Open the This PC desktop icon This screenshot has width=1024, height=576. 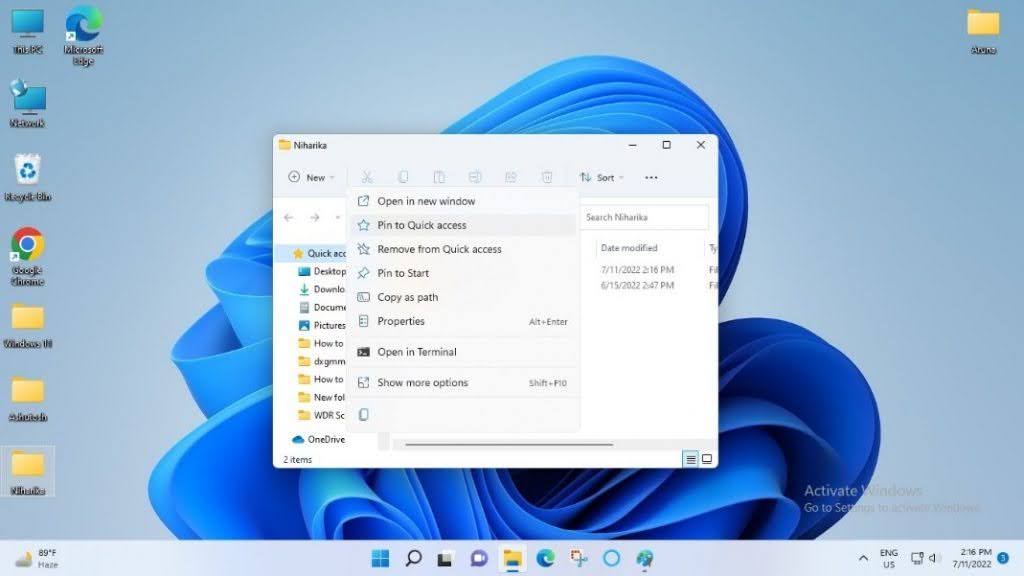point(27,31)
